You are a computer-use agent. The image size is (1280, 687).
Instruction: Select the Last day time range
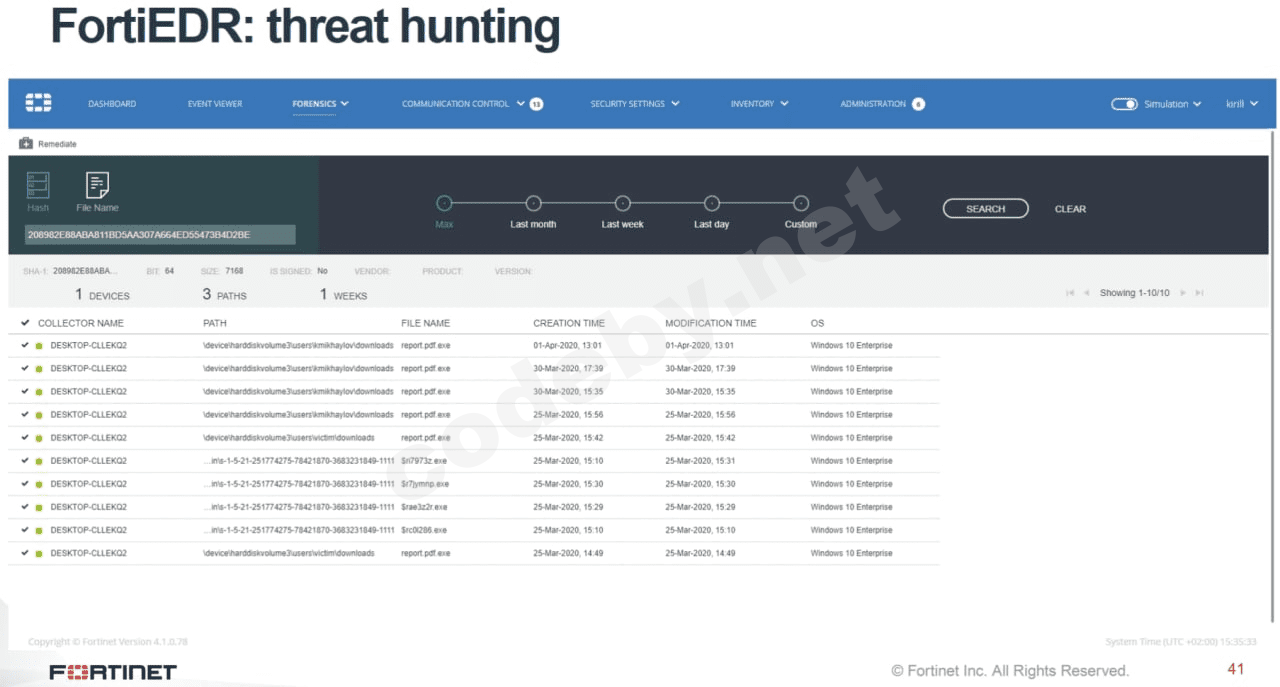coord(711,203)
